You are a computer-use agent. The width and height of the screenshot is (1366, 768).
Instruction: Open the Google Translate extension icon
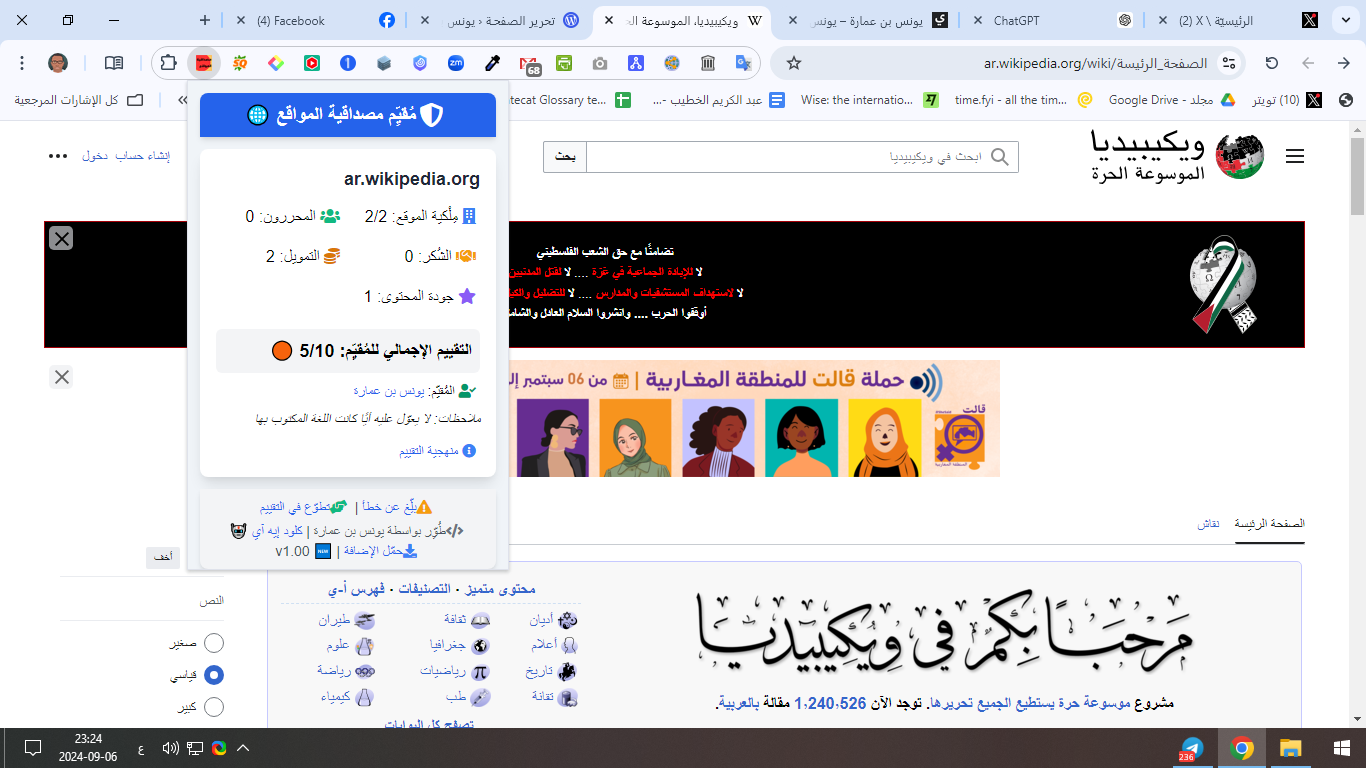pyautogui.click(x=741, y=62)
